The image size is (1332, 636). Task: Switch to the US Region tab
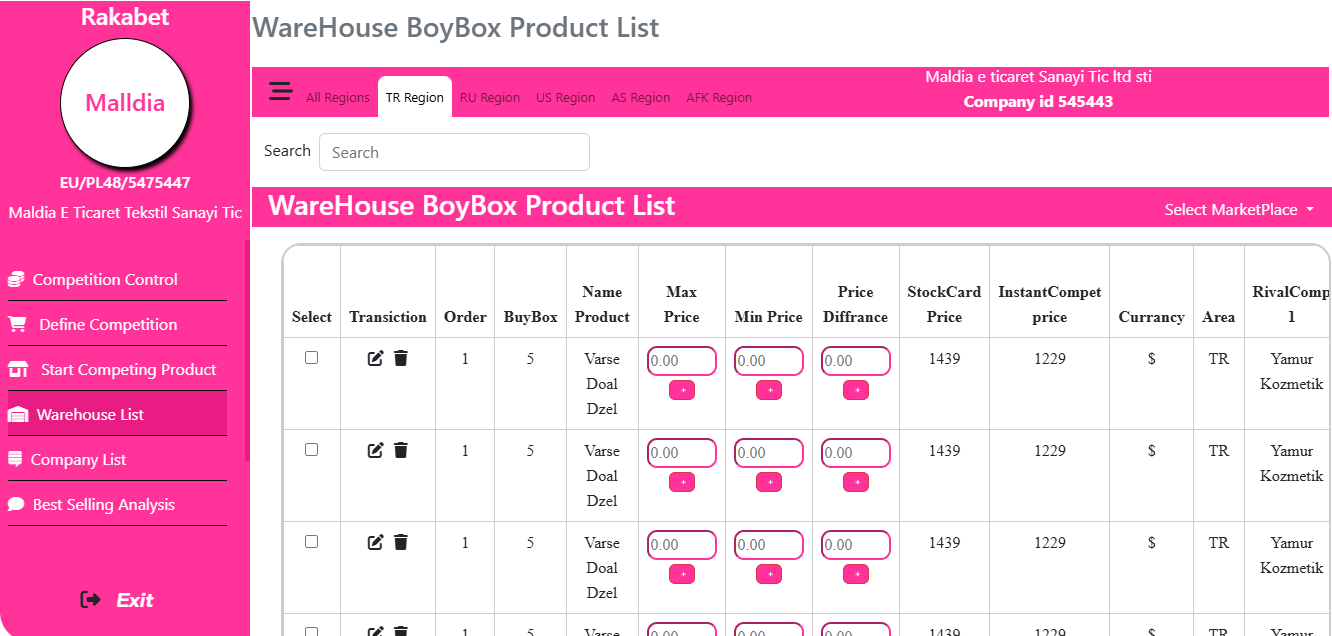(565, 98)
